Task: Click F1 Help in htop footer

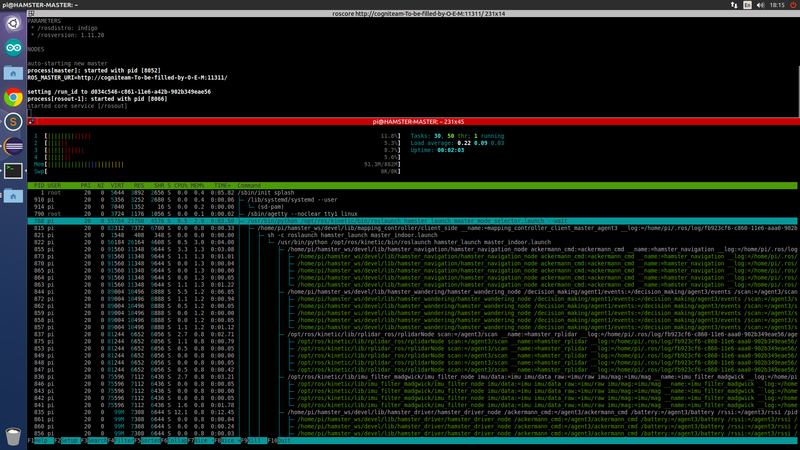Action: 40,440
